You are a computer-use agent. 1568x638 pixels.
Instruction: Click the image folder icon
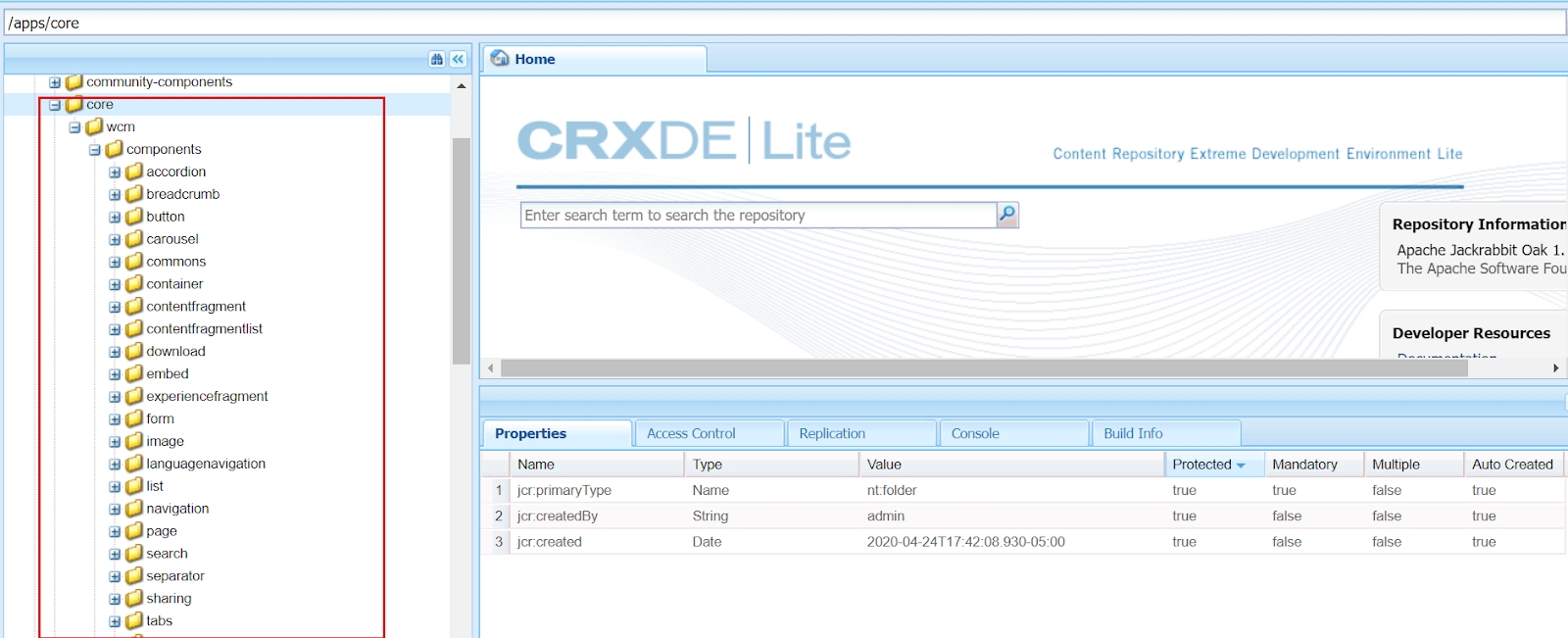coord(134,441)
